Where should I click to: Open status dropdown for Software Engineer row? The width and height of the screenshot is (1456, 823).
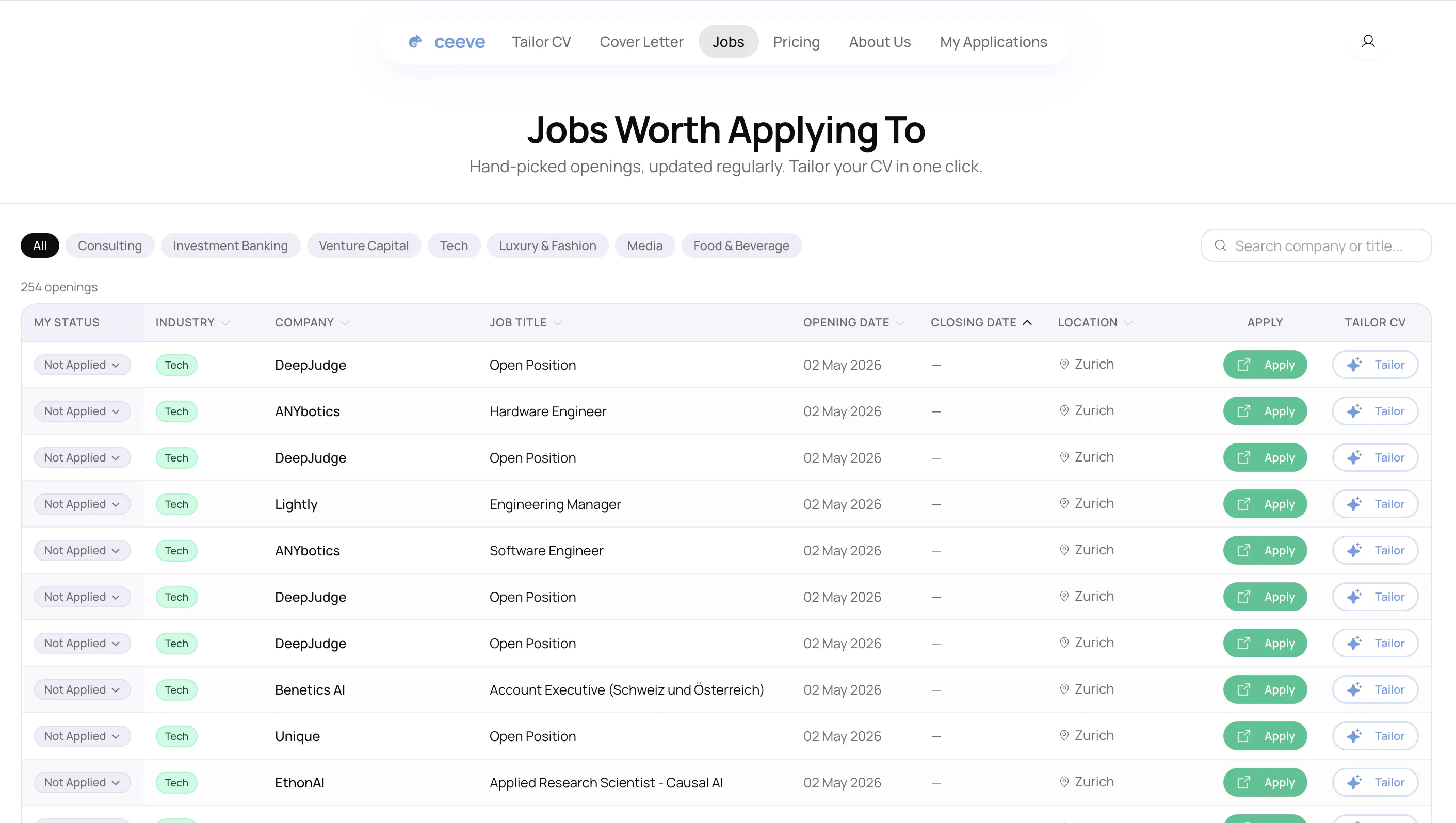pos(82,550)
